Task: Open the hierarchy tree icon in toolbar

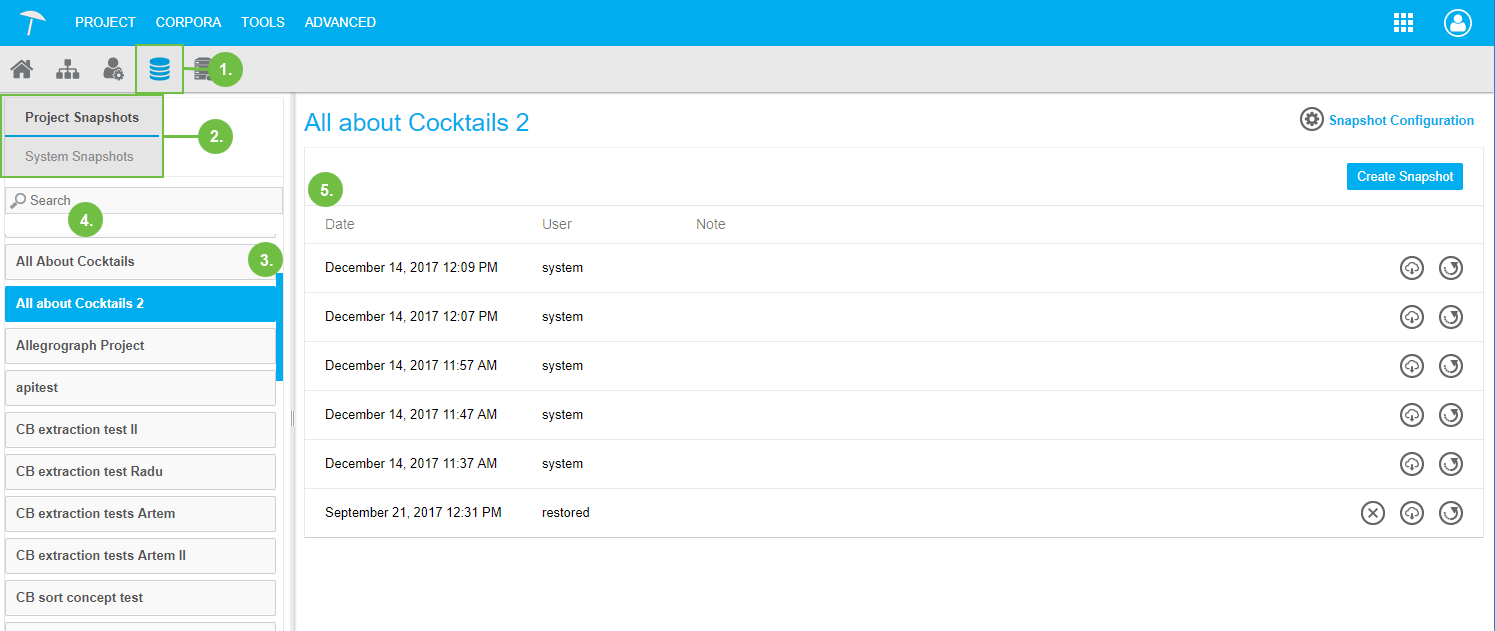Action: click(67, 69)
